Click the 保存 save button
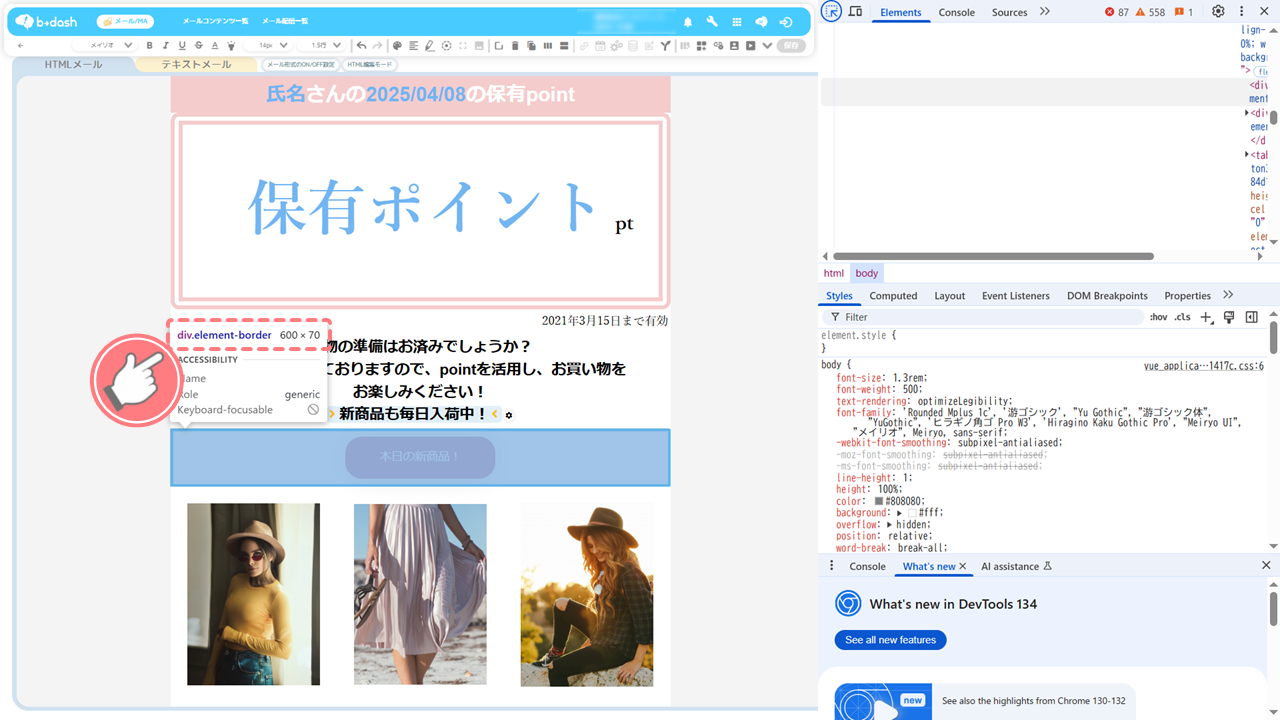Image resolution: width=1280 pixels, height=720 pixels. click(791, 45)
